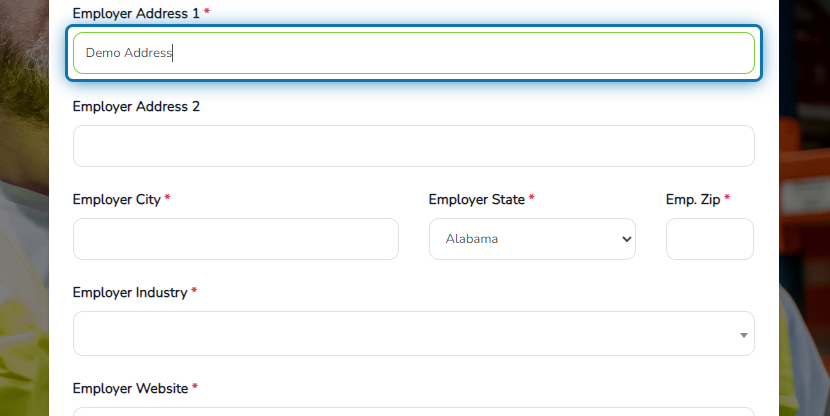This screenshot has height=416, width=830.
Task: Click the Employer Address 2 label
Action: [x=136, y=106]
